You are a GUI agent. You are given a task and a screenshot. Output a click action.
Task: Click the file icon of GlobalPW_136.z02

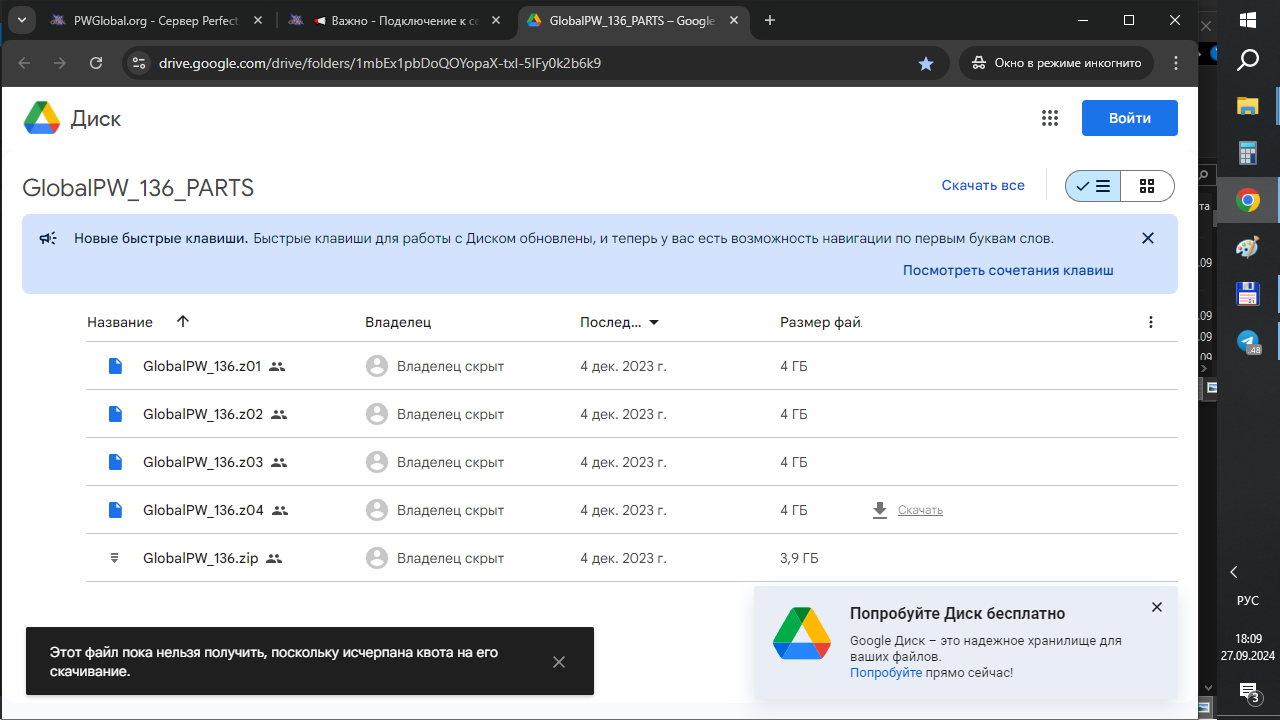[115, 414]
